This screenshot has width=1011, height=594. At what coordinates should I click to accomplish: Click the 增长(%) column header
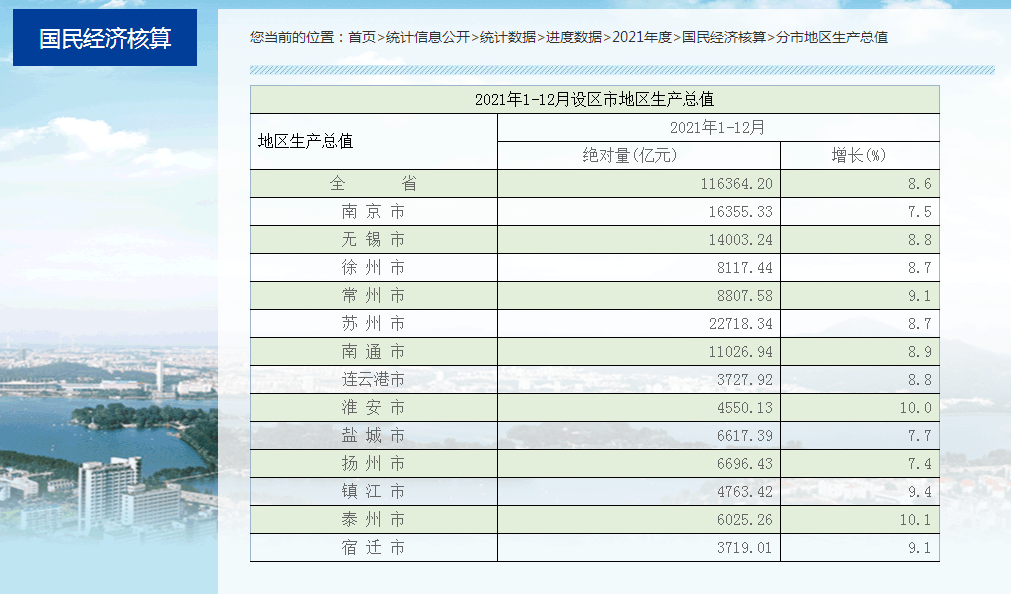click(x=859, y=156)
